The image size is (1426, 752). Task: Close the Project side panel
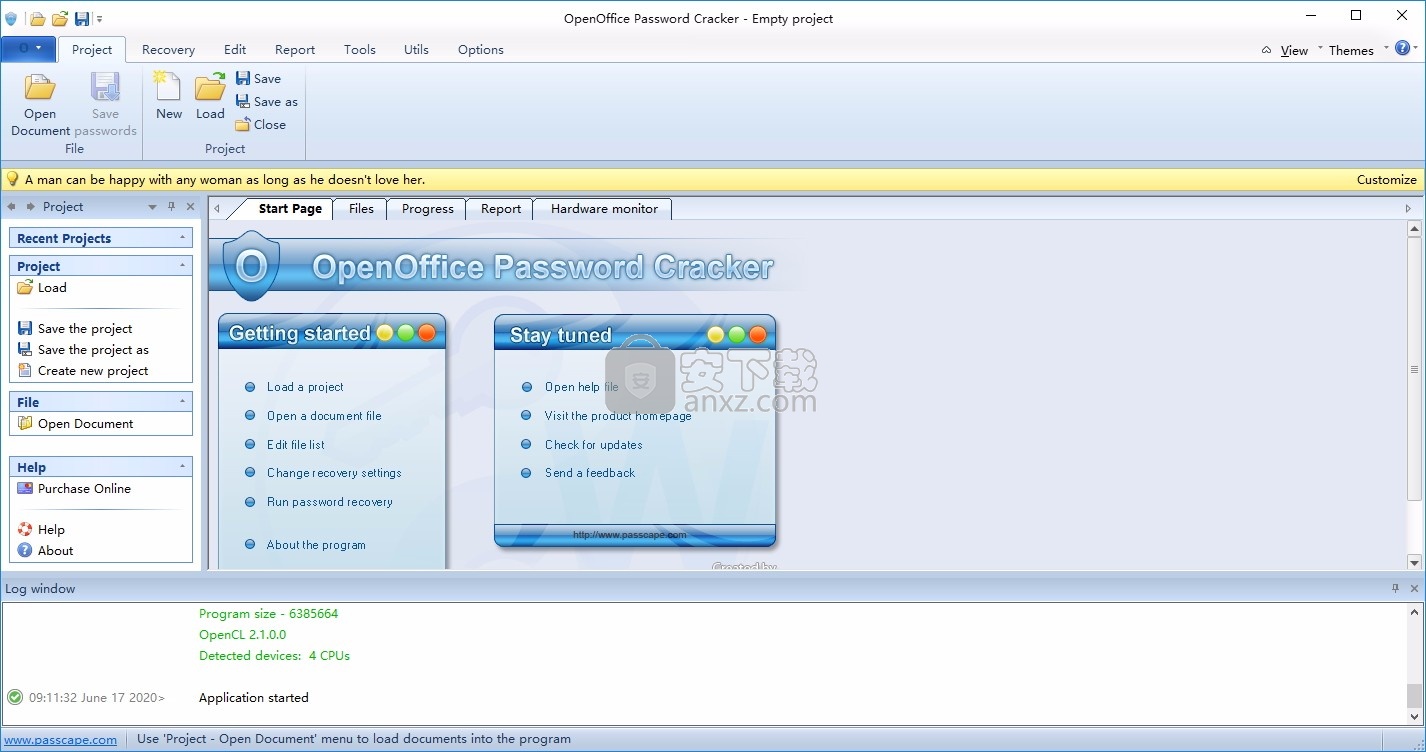point(191,207)
